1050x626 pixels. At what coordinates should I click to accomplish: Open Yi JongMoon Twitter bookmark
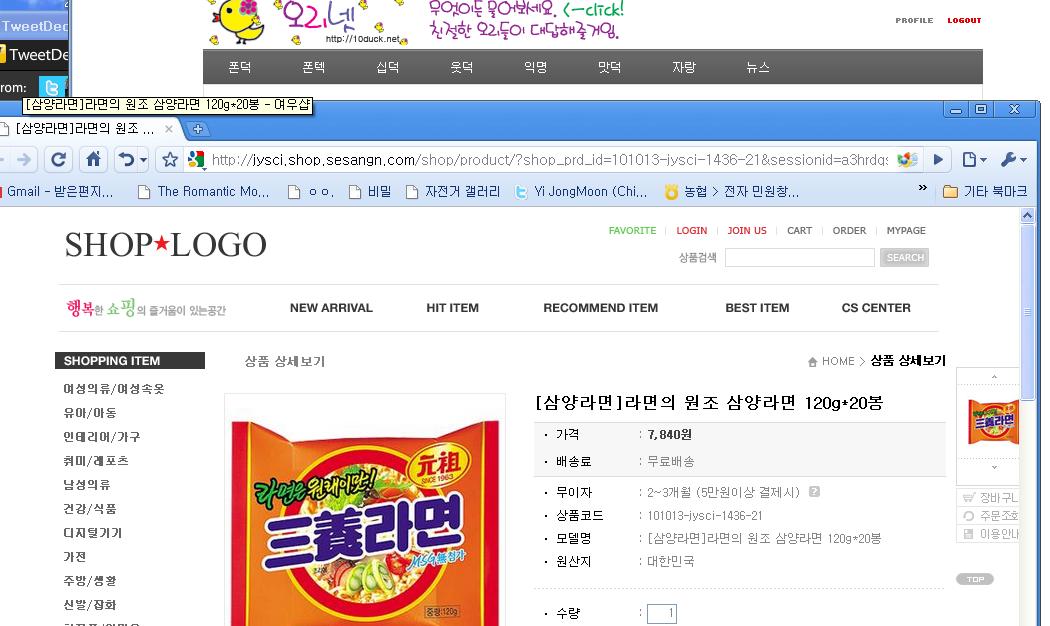click(x=581, y=191)
